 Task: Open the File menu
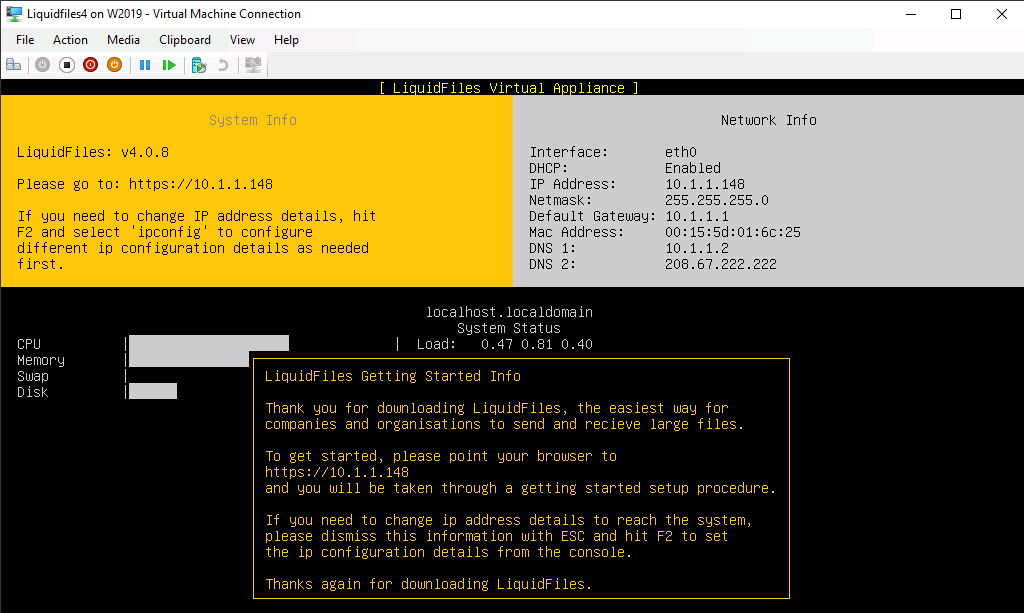[25, 40]
